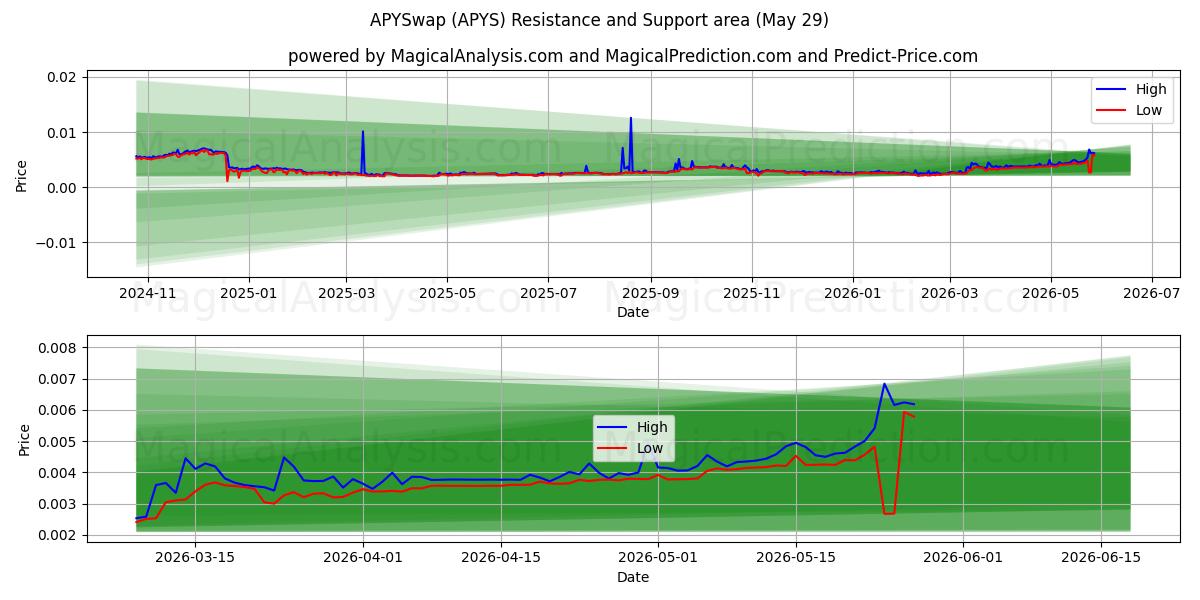Click the '0.01' price tick in top chart

point(63,133)
